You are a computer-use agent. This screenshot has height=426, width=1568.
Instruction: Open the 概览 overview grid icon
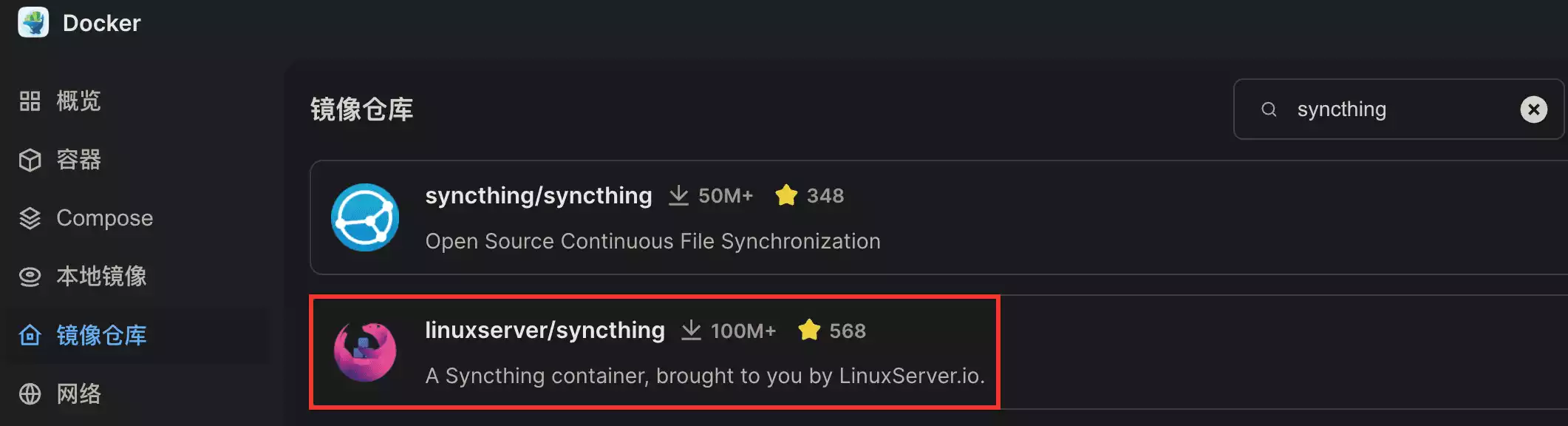[x=30, y=101]
